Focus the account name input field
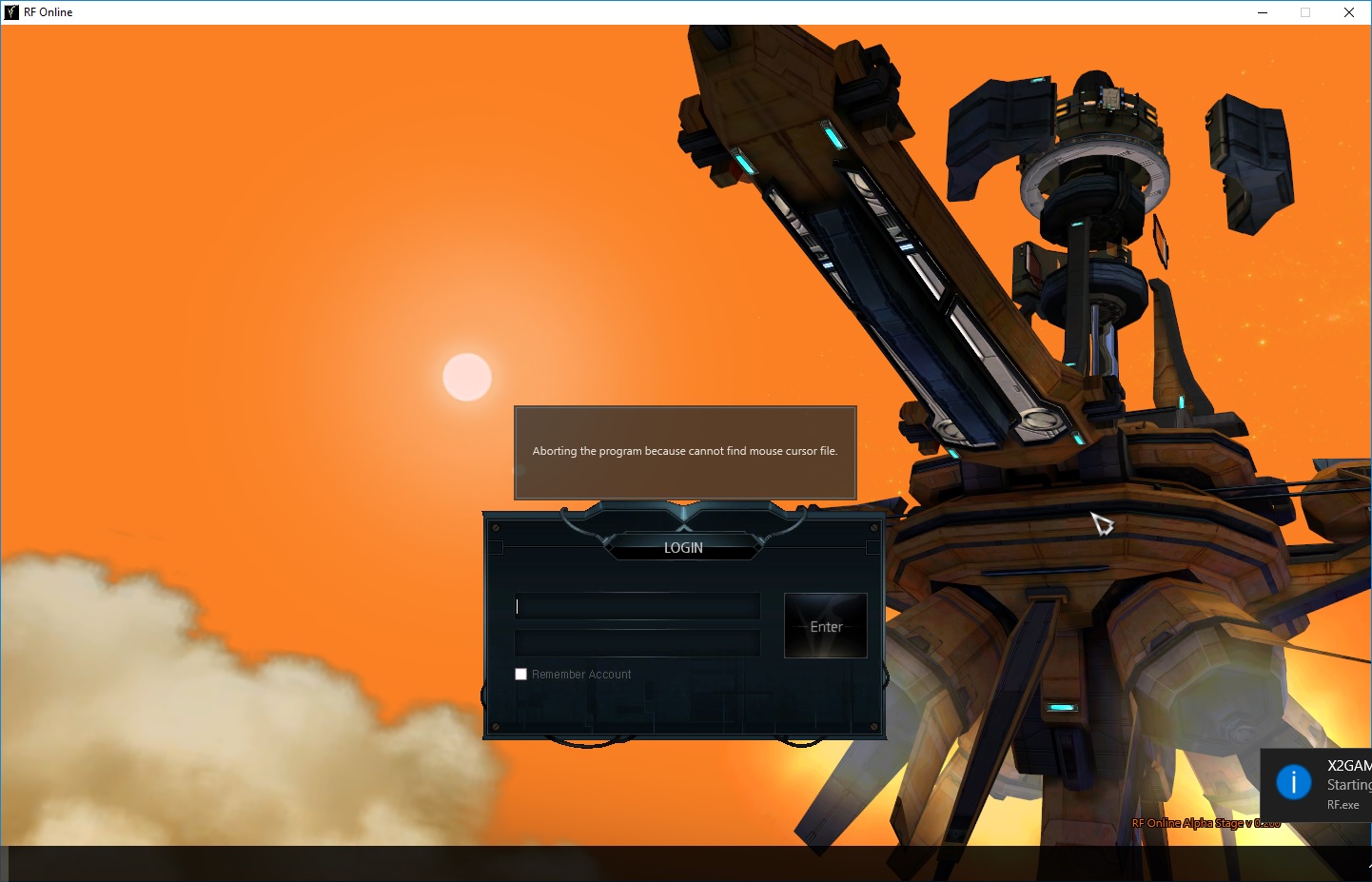 pyautogui.click(x=637, y=606)
